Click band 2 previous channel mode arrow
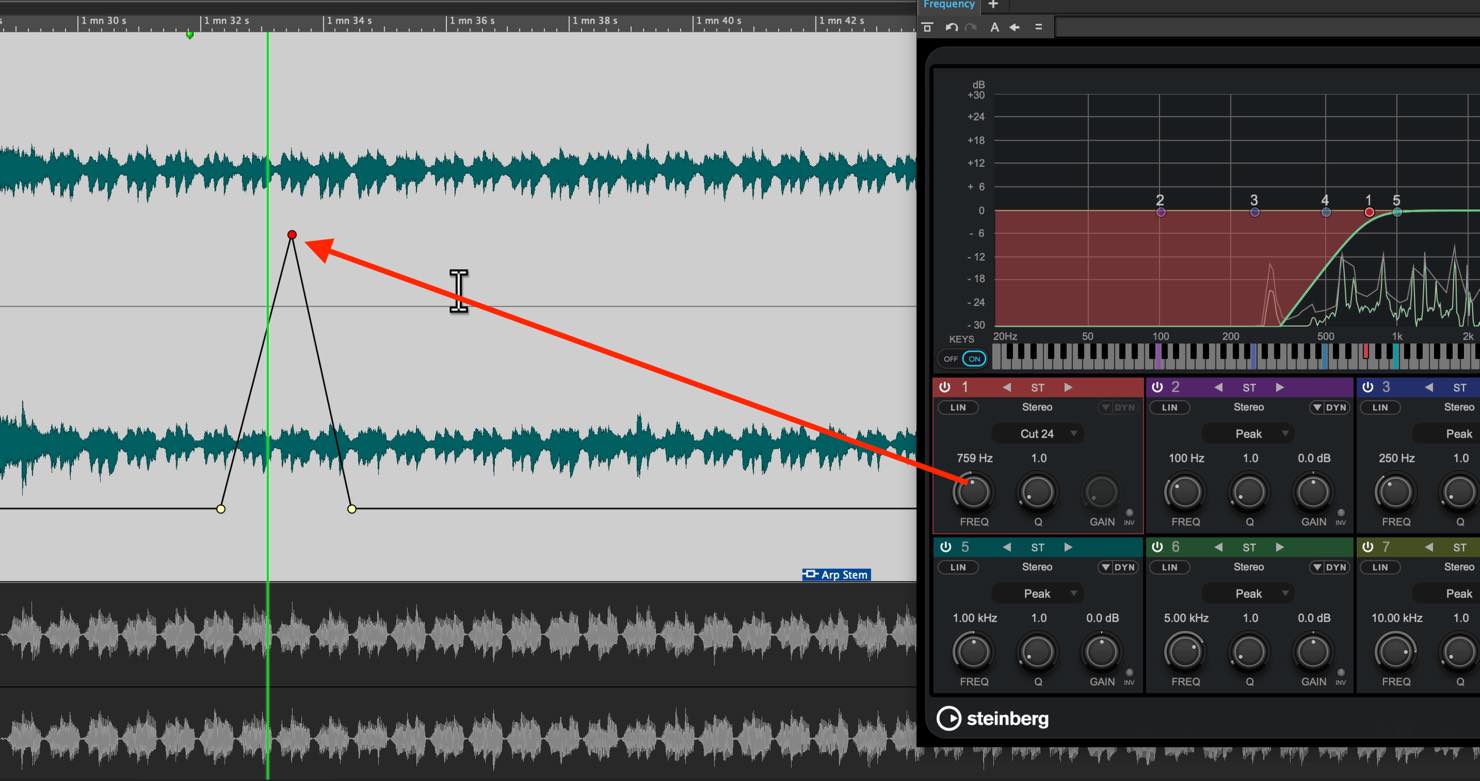The height and width of the screenshot is (781, 1480). coord(1218,387)
